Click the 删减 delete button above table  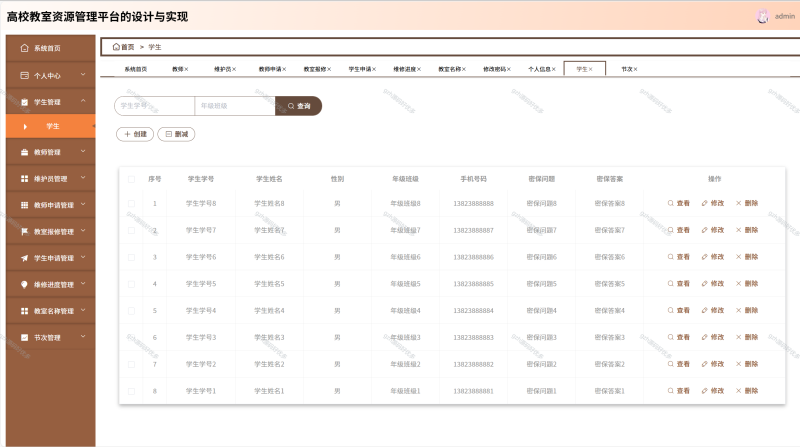tap(177, 134)
